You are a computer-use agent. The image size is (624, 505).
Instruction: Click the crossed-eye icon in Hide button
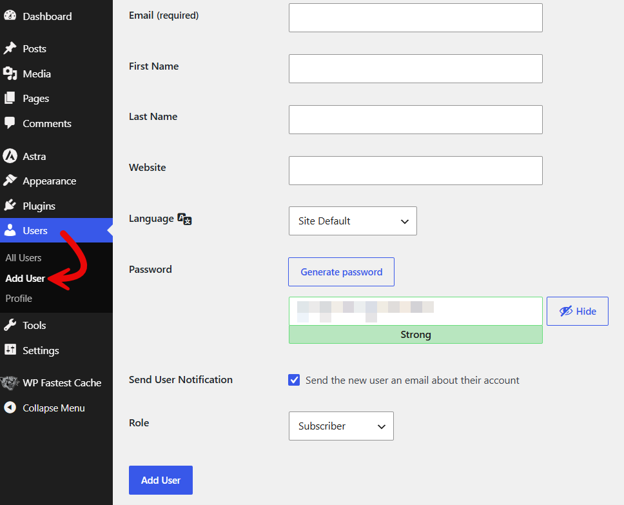pyautogui.click(x=566, y=311)
